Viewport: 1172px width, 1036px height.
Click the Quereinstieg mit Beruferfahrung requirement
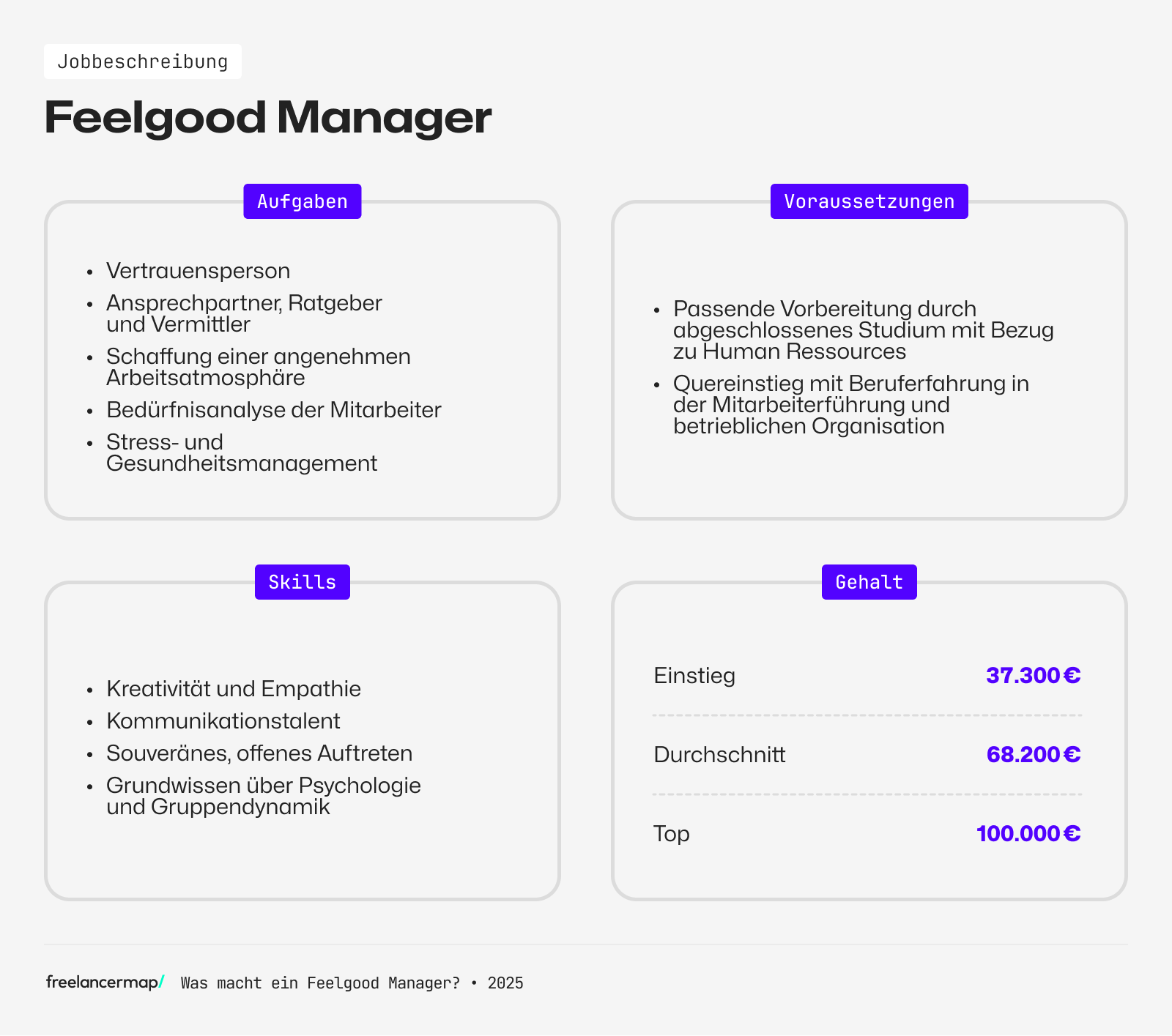pos(850,405)
